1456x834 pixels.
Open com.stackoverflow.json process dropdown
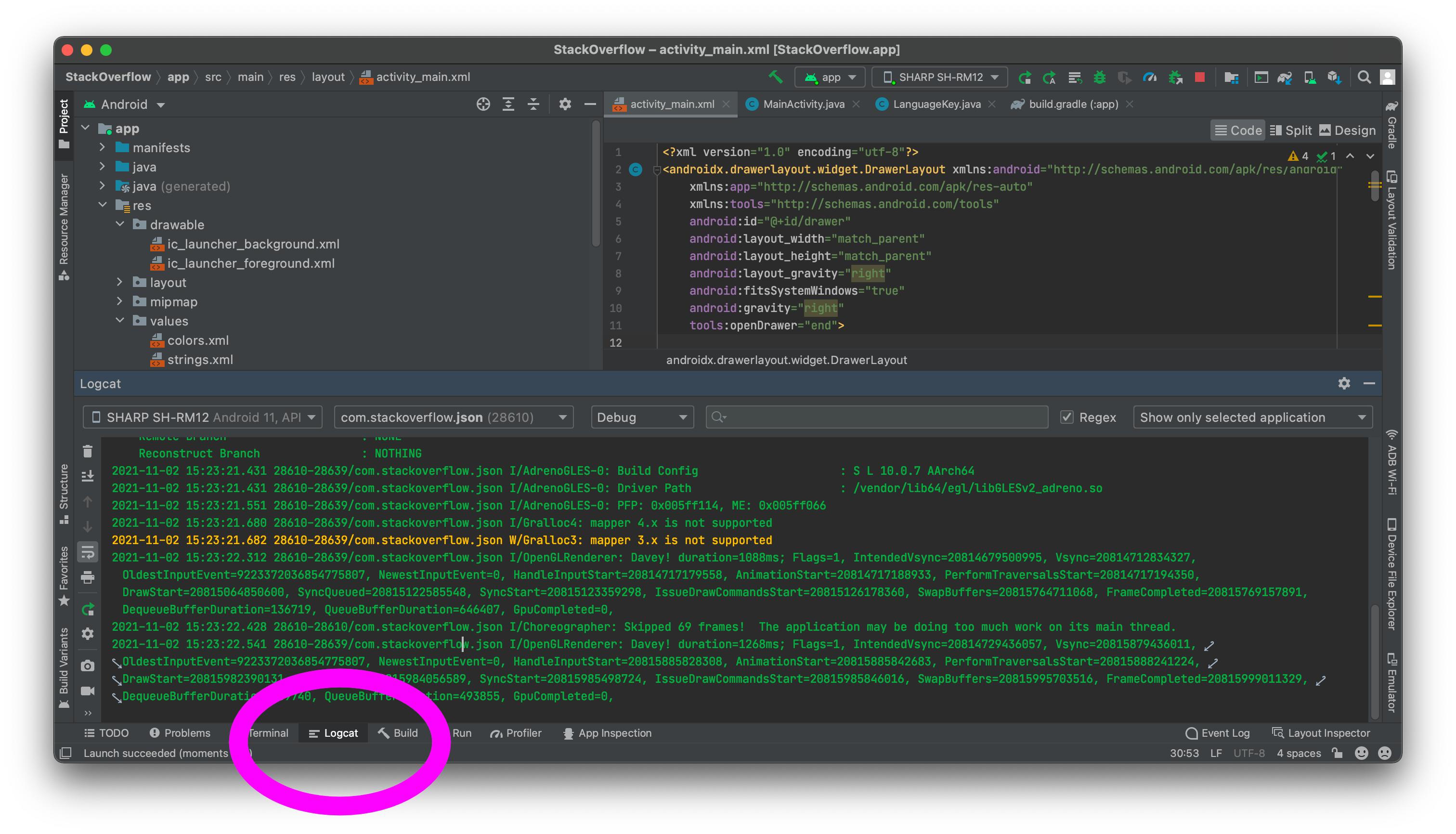(x=454, y=417)
